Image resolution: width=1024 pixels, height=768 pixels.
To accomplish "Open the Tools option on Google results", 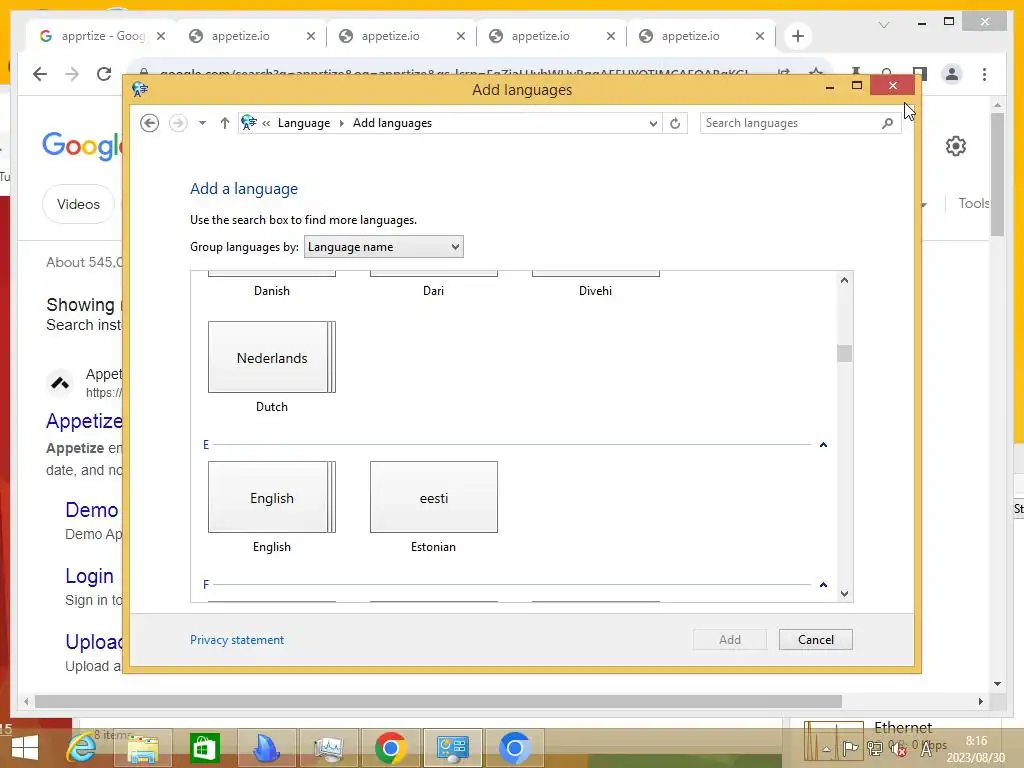I will point(973,203).
